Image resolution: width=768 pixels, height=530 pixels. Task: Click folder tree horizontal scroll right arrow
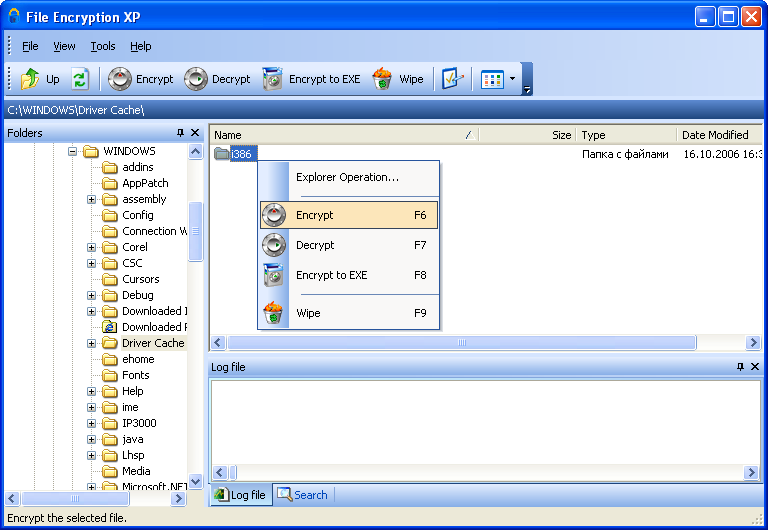click(x=179, y=499)
